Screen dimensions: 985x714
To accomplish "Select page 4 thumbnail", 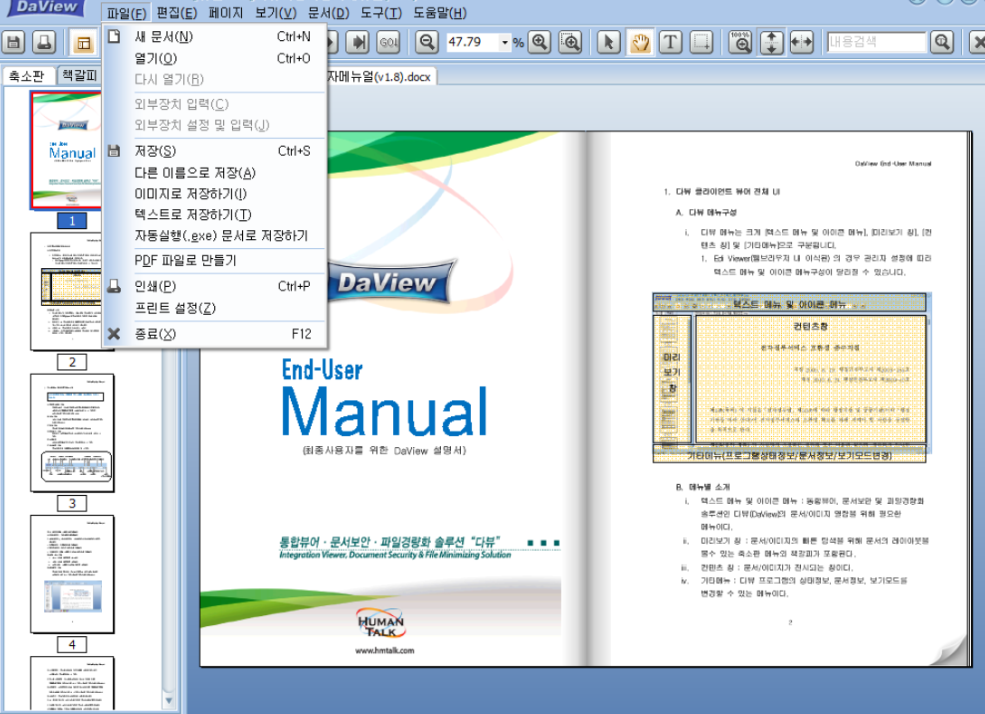I will click(72, 574).
